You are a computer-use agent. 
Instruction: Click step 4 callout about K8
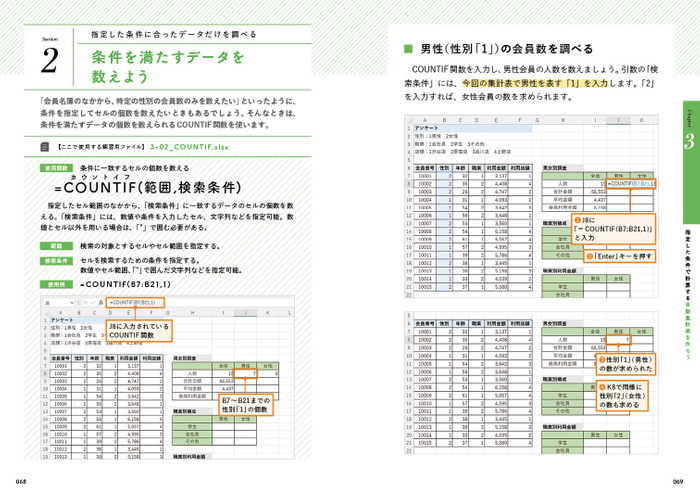coord(621,396)
